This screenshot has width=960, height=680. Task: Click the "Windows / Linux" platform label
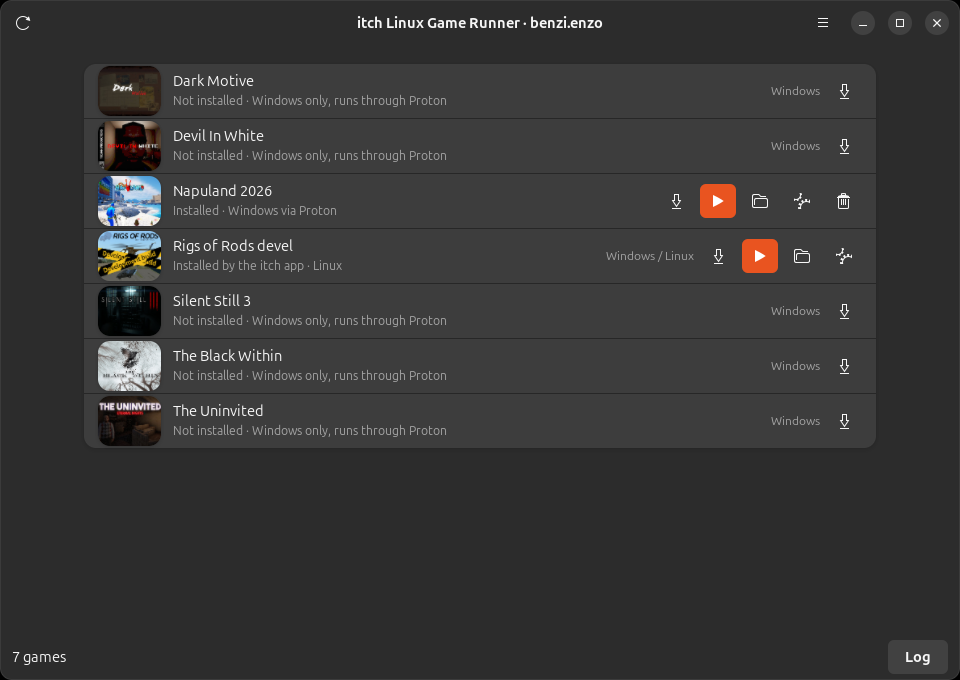click(650, 256)
